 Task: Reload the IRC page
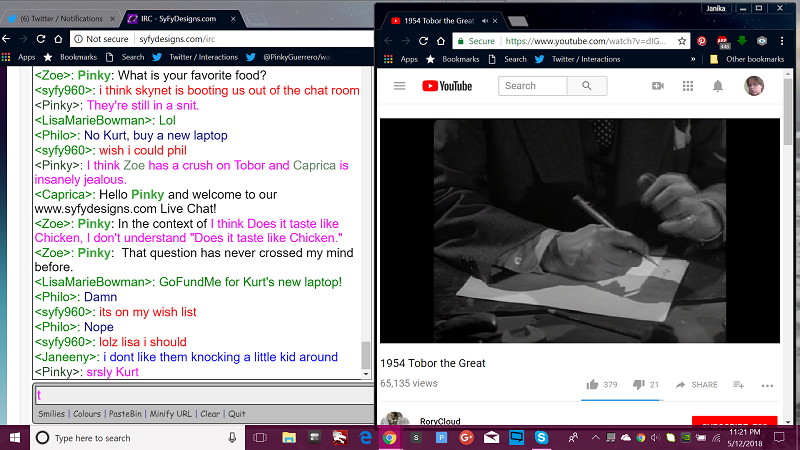(x=41, y=39)
